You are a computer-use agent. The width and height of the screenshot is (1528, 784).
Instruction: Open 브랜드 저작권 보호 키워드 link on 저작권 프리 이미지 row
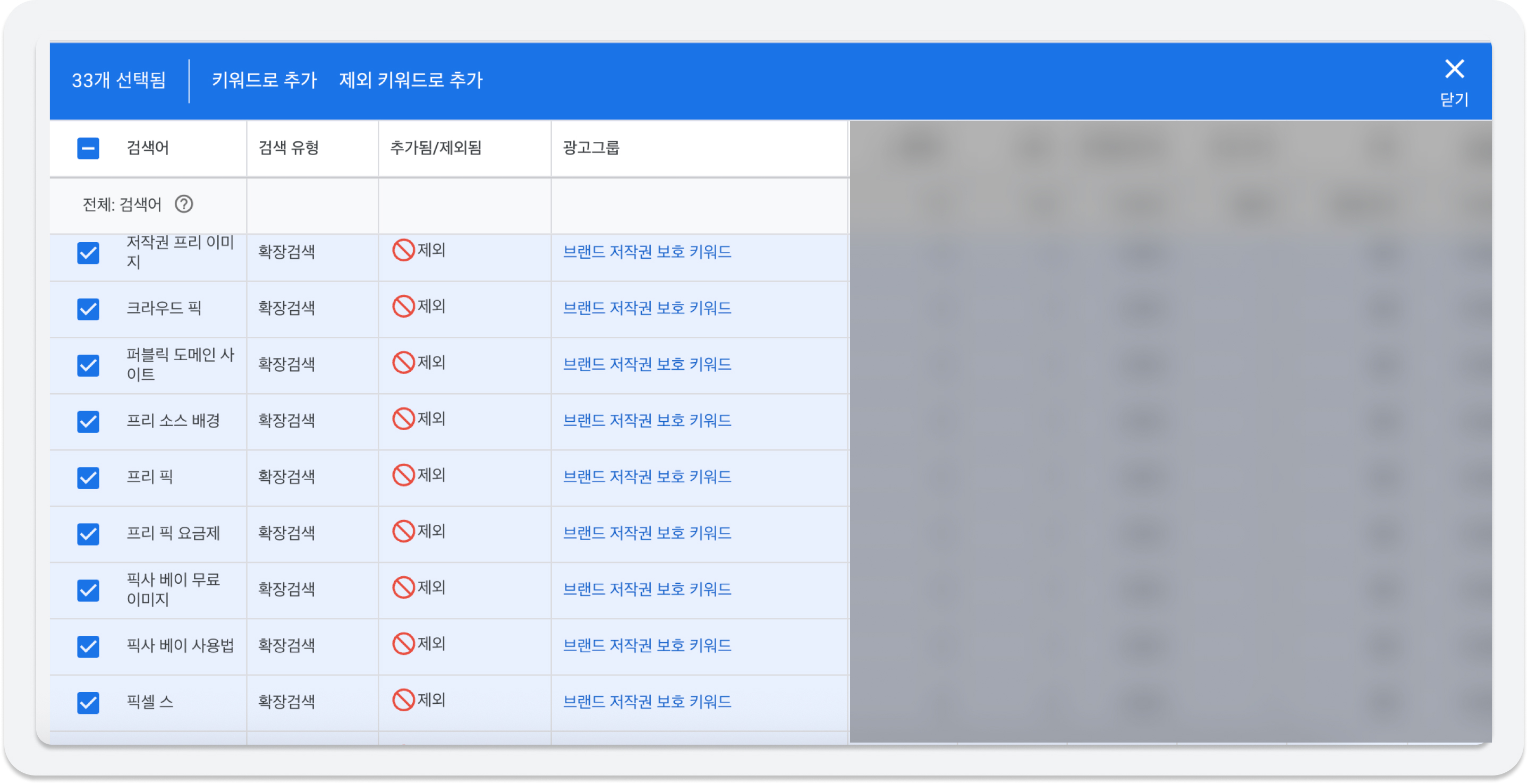(648, 251)
